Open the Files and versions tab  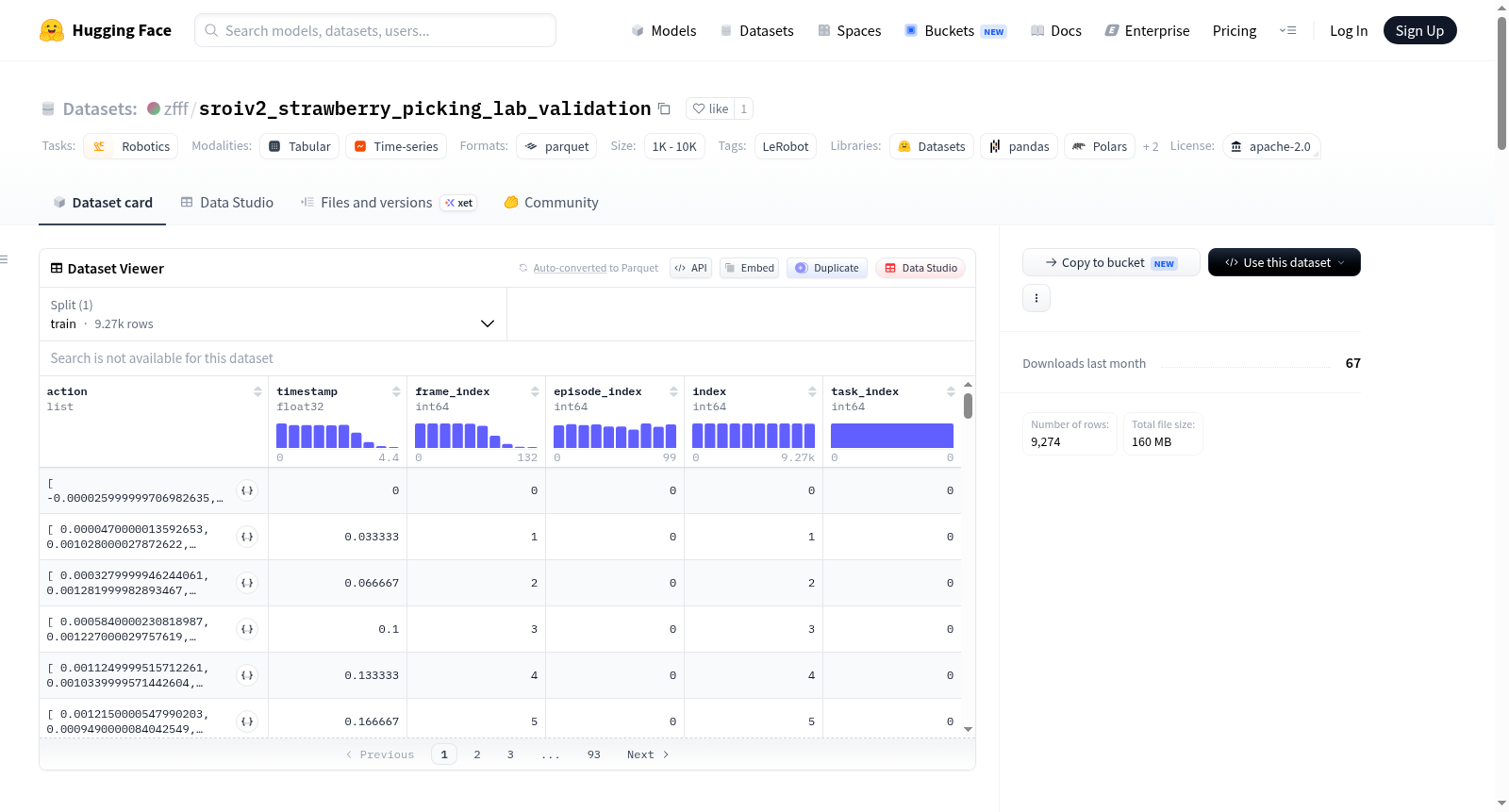click(389, 203)
